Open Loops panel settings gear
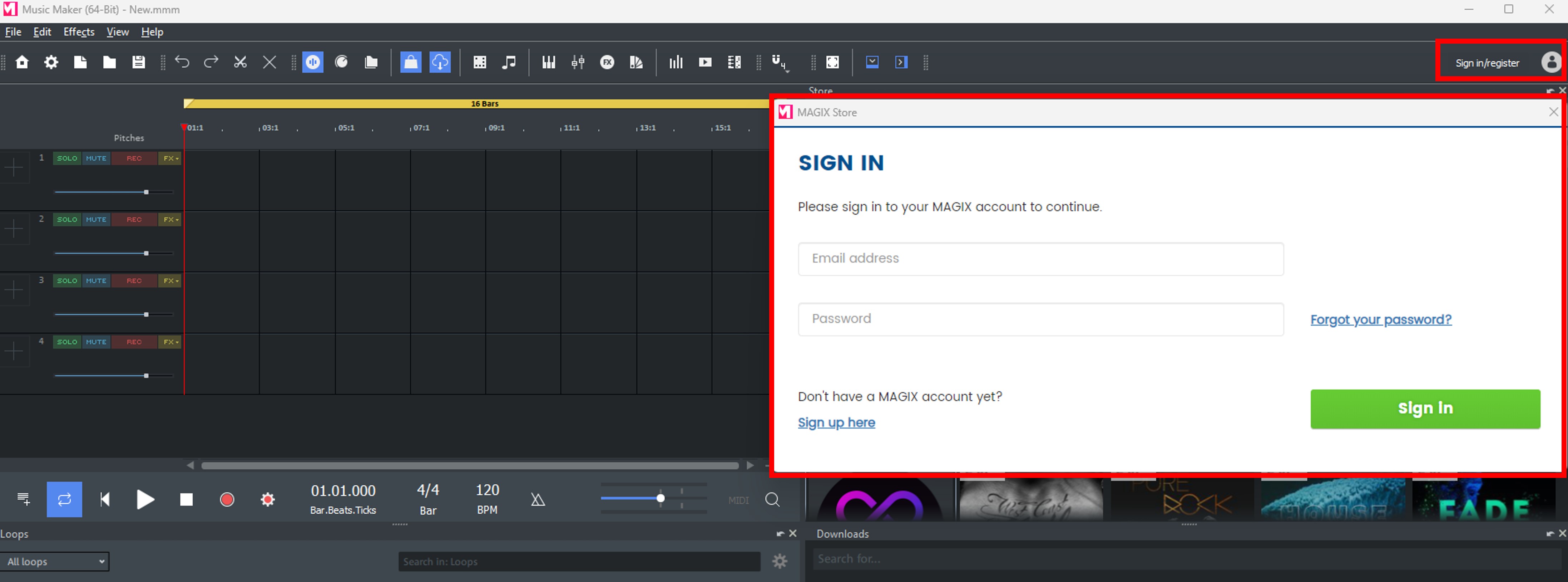 780,562
